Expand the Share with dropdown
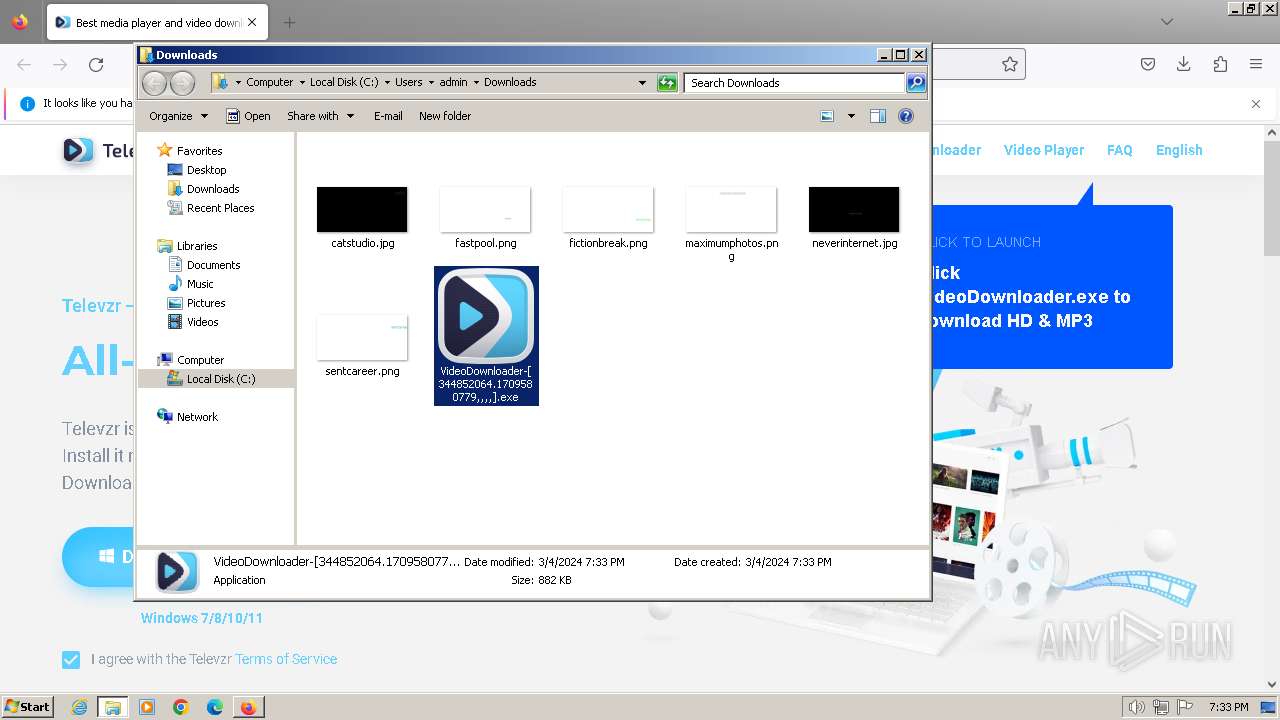The width and height of the screenshot is (1280, 720). click(x=320, y=116)
